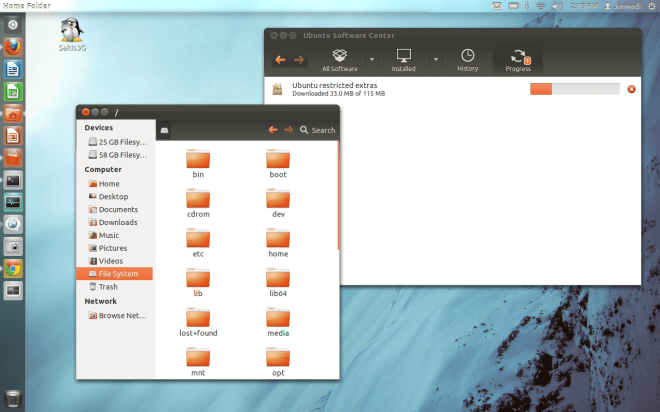Select the lib folder

coord(198,282)
